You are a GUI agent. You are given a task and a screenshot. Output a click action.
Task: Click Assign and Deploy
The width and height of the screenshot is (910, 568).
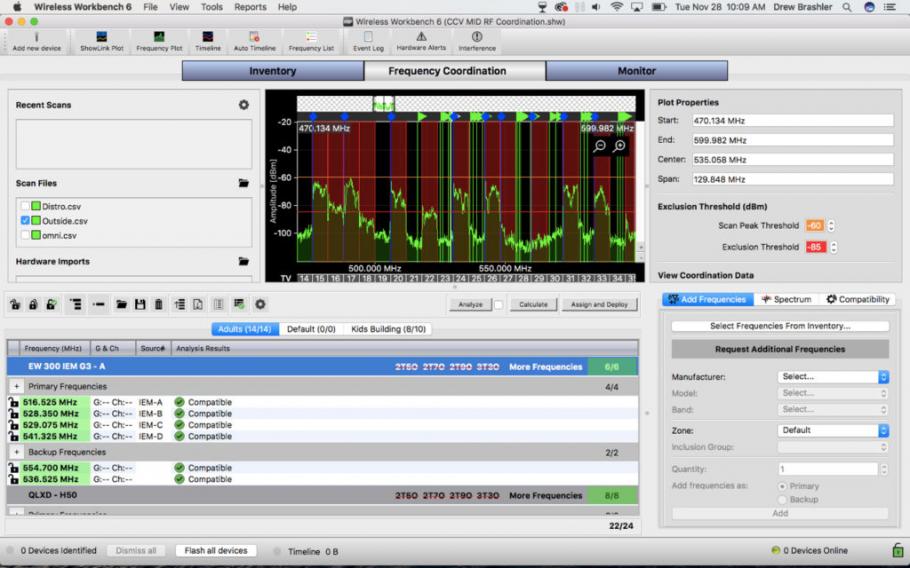pos(599,305)
